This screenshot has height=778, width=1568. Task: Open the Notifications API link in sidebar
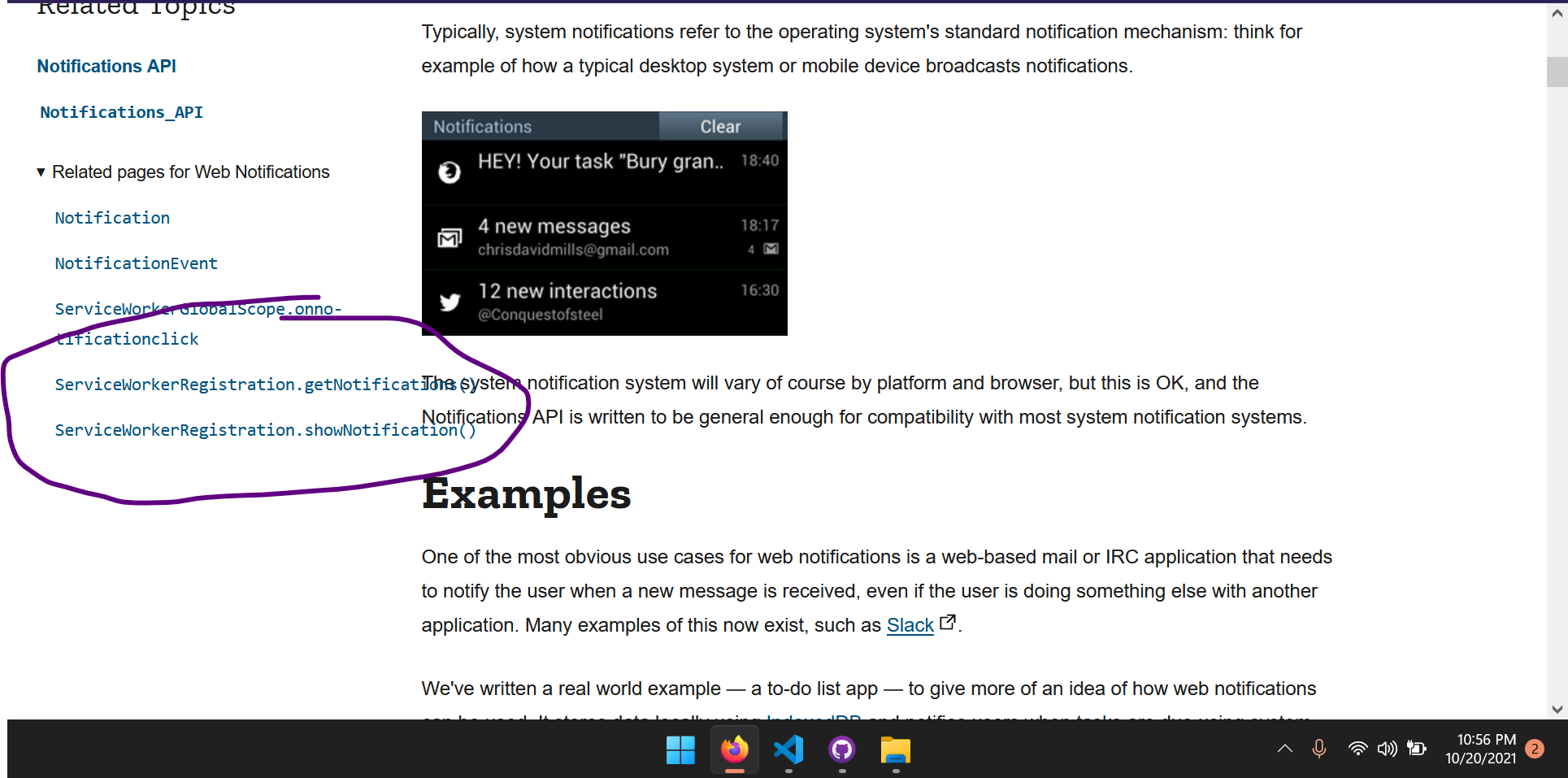tap(106, 66)
